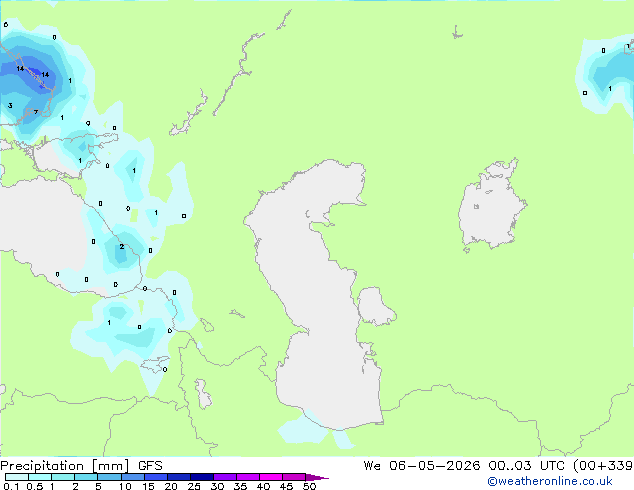Select the 0.5–1 mm legend color swatch

40,477
